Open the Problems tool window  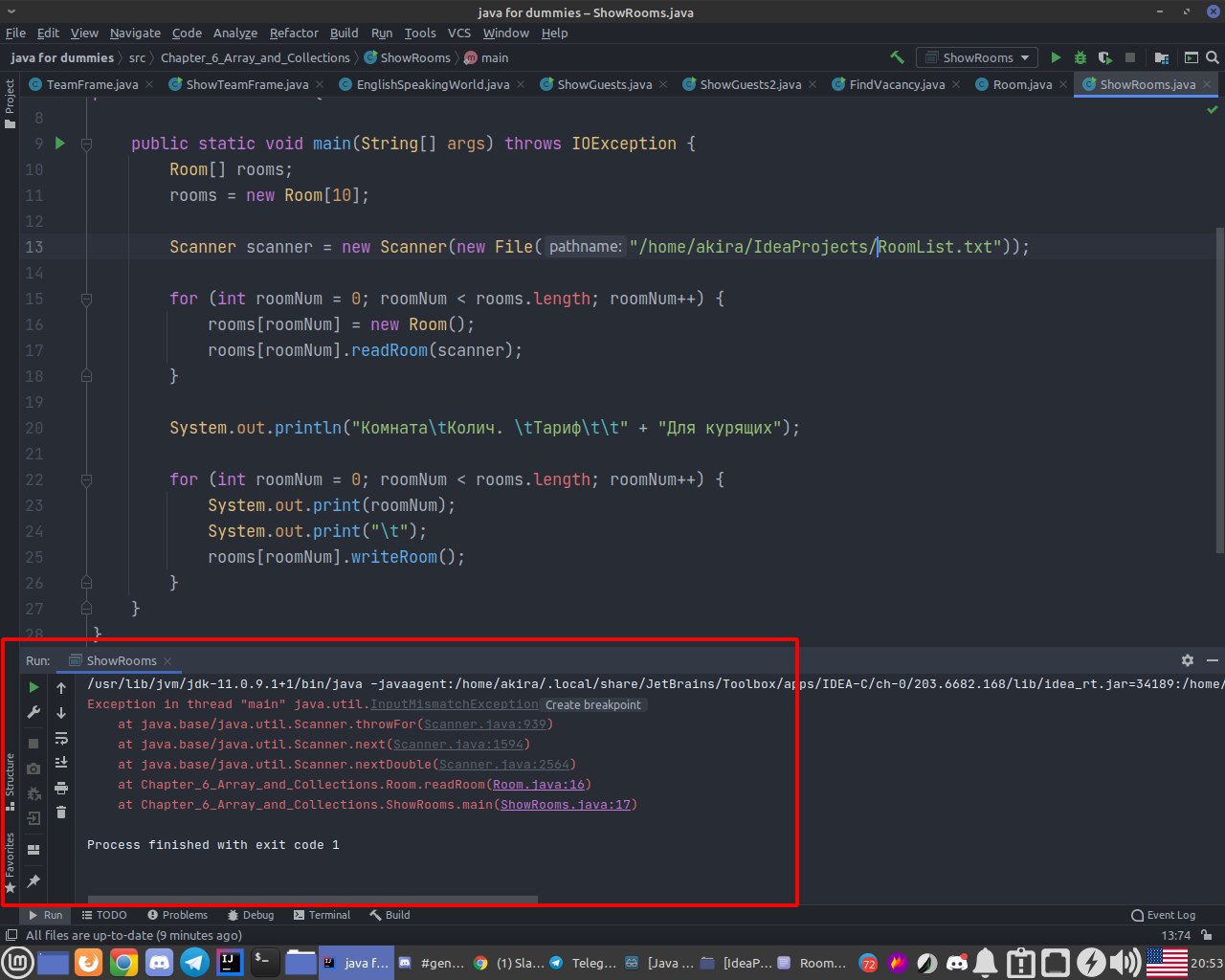[x=175, y=915]
